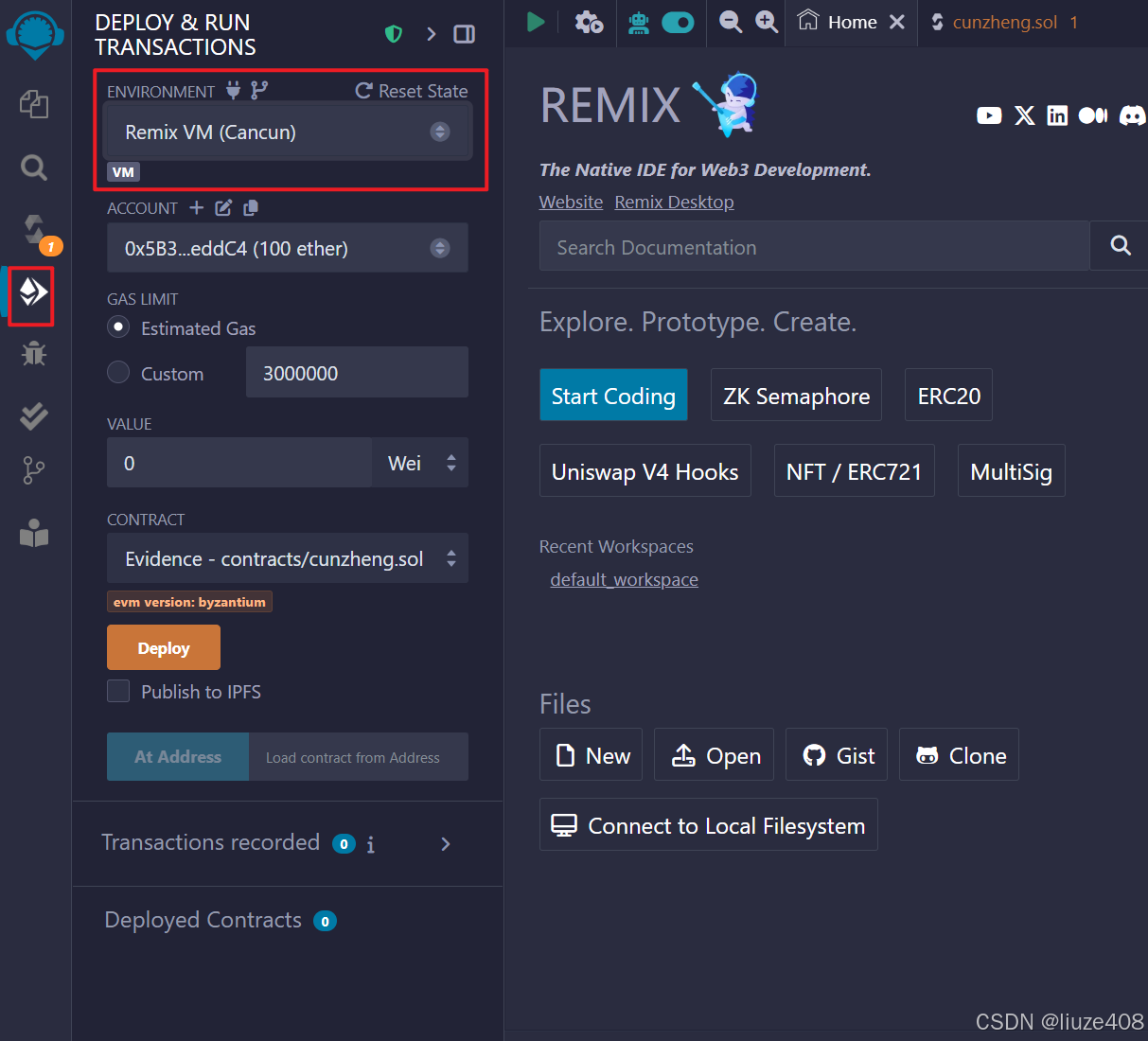Click the Start Coding button
The width and height of the screenshot is (1148, 1041).
click(613, 395)
